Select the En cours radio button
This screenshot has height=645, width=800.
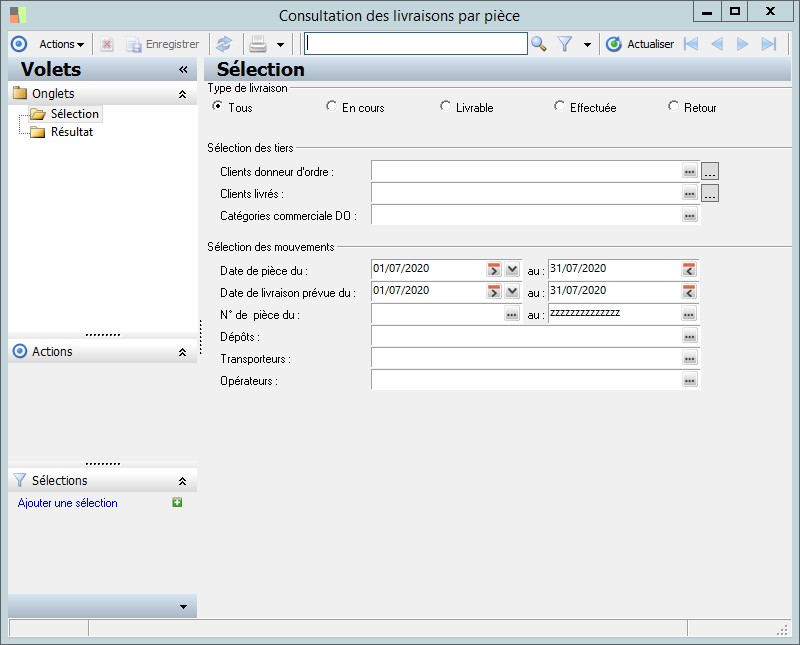[x=331, y=106]
